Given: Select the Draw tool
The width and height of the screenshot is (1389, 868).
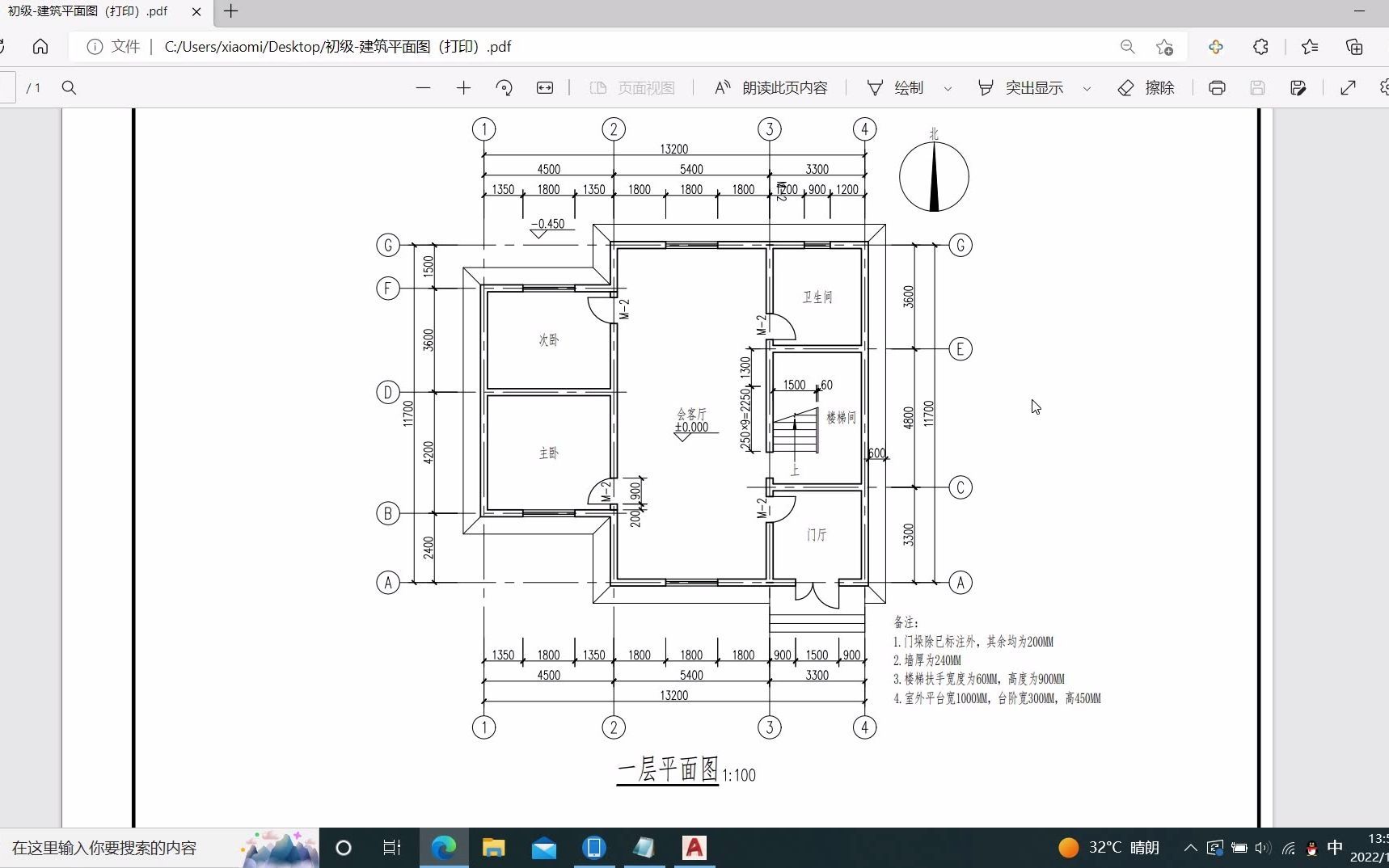Looking at the screenshot, I should (895, 87).
